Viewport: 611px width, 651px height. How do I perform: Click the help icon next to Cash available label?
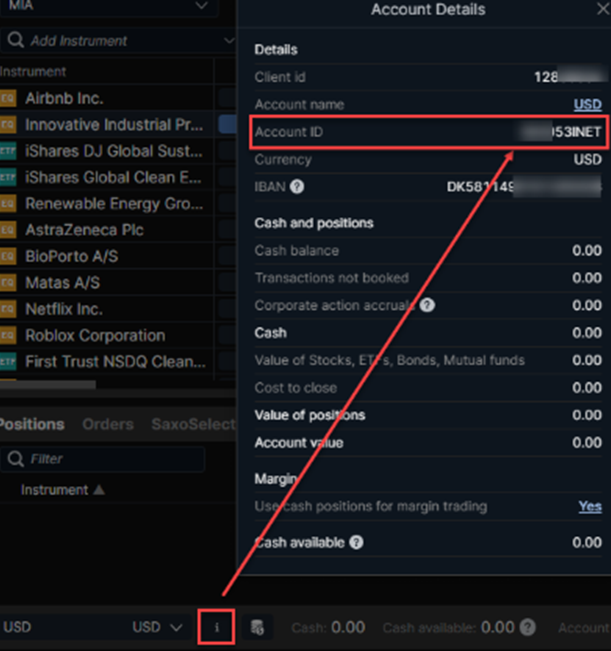click(356, 542)
